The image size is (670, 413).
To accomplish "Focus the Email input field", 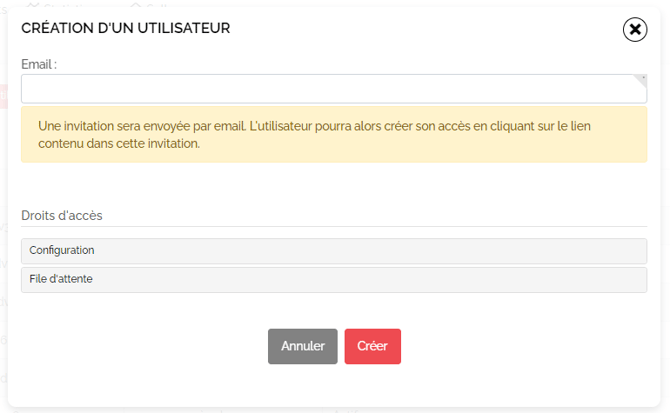I will tap(334, 89).
